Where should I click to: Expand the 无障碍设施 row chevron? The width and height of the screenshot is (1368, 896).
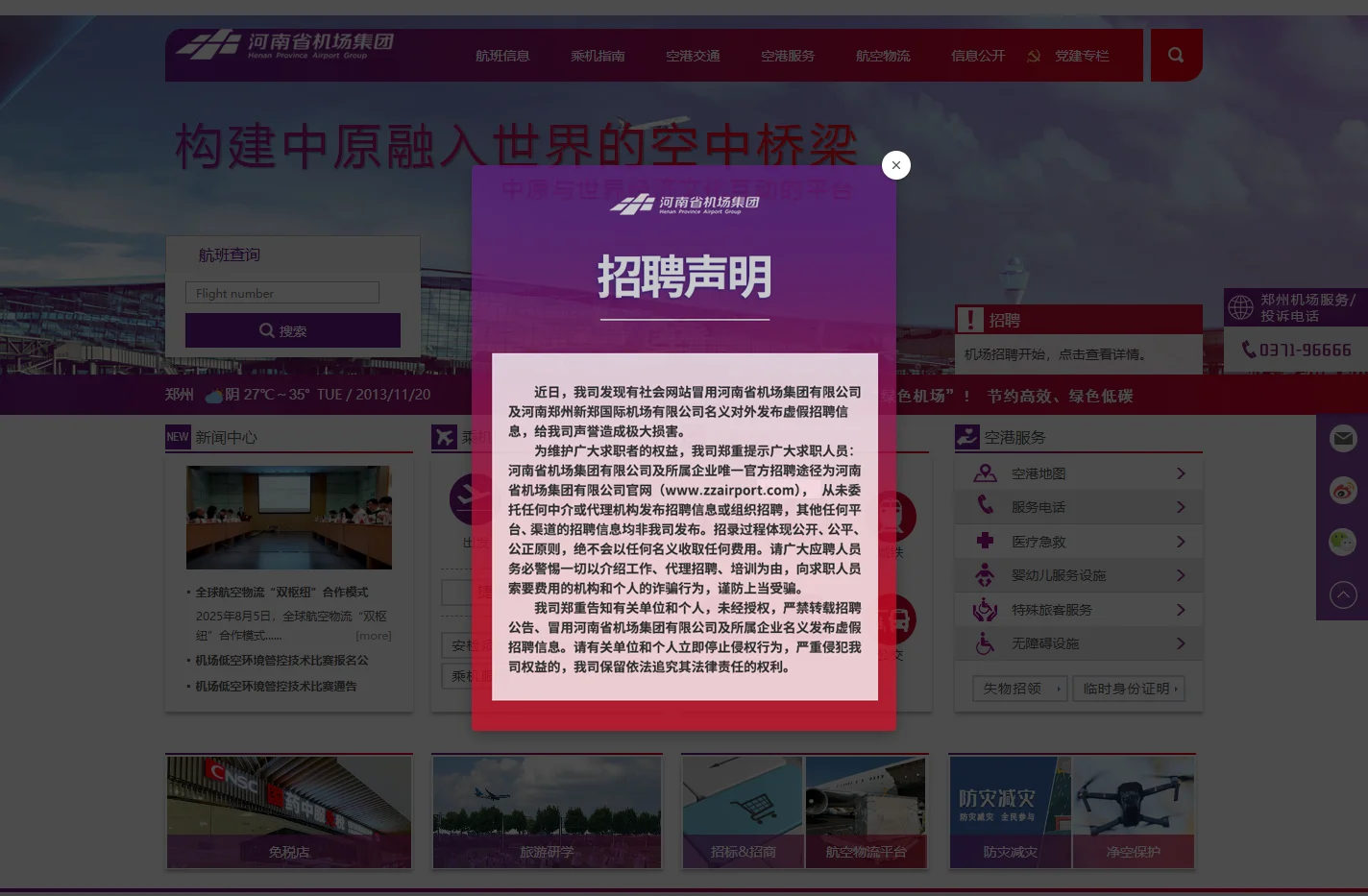[1181, 643]
